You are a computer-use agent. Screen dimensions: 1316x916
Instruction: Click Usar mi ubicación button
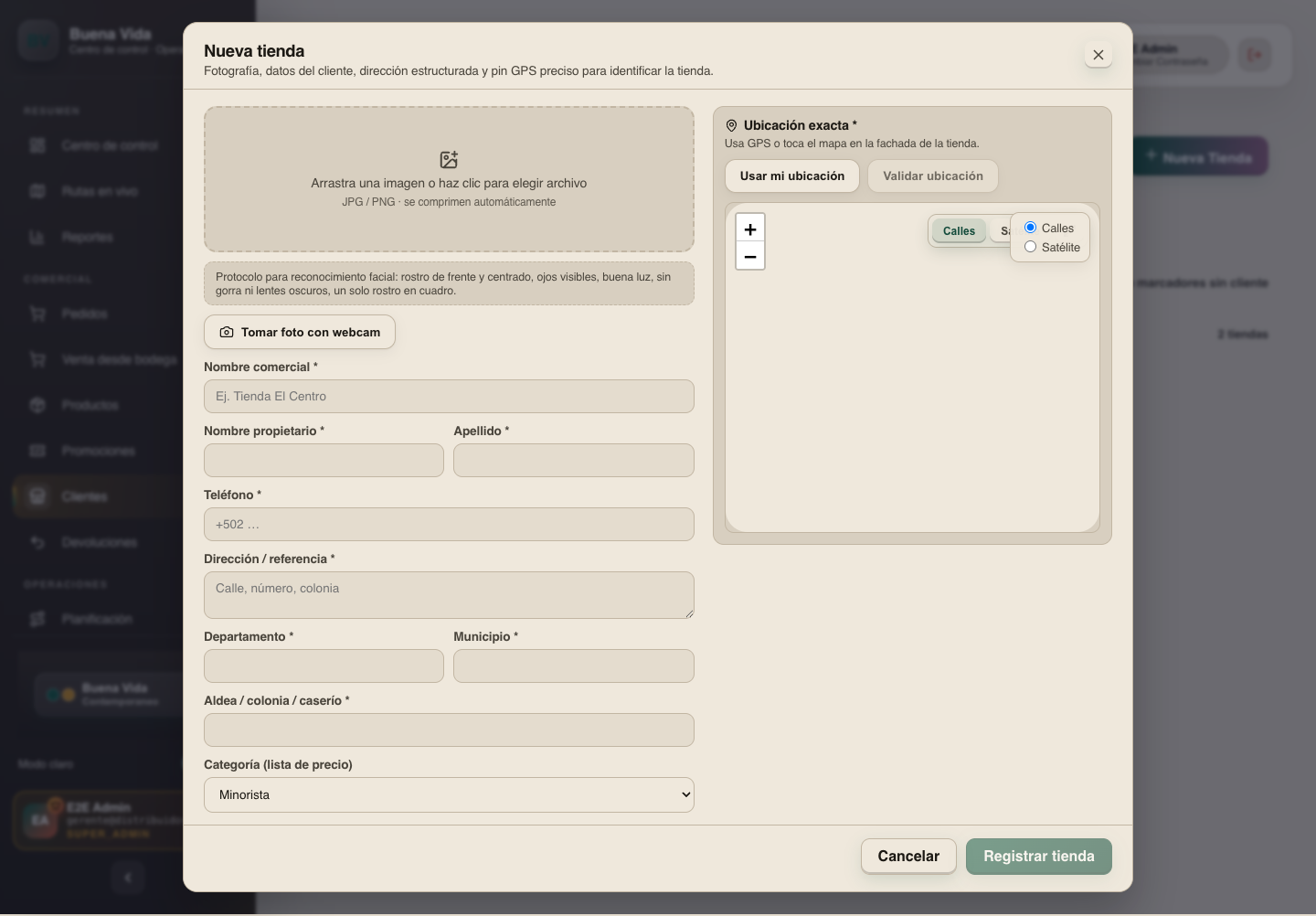[x=792, y=176]
